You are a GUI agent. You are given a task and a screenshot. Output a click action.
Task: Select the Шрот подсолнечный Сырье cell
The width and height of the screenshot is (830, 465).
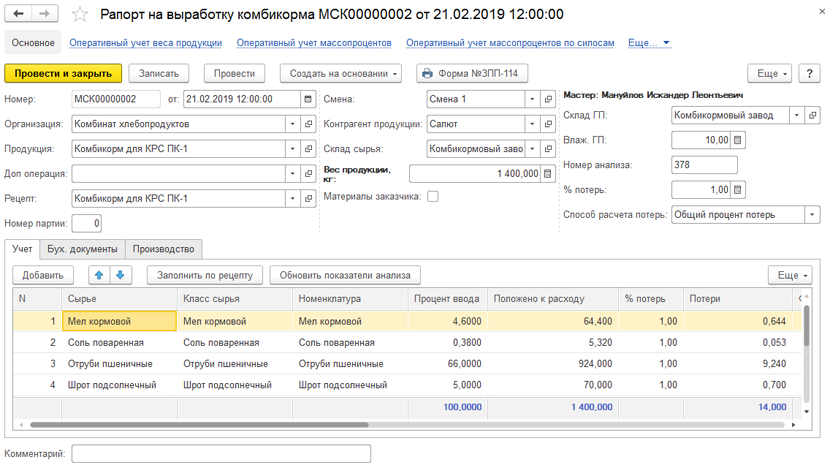[120, 385]
